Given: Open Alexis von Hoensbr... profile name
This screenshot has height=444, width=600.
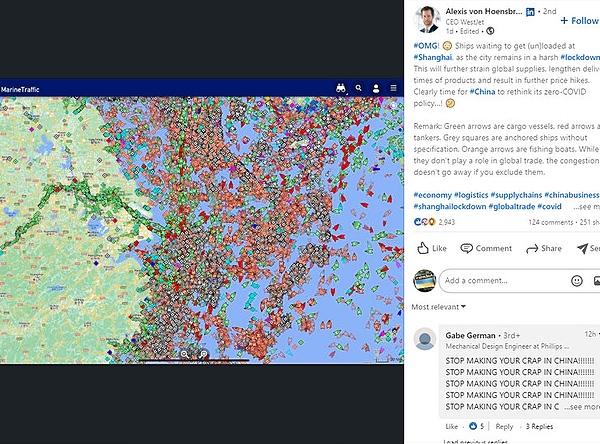Looking at the screenshot, I should [484, 11].
